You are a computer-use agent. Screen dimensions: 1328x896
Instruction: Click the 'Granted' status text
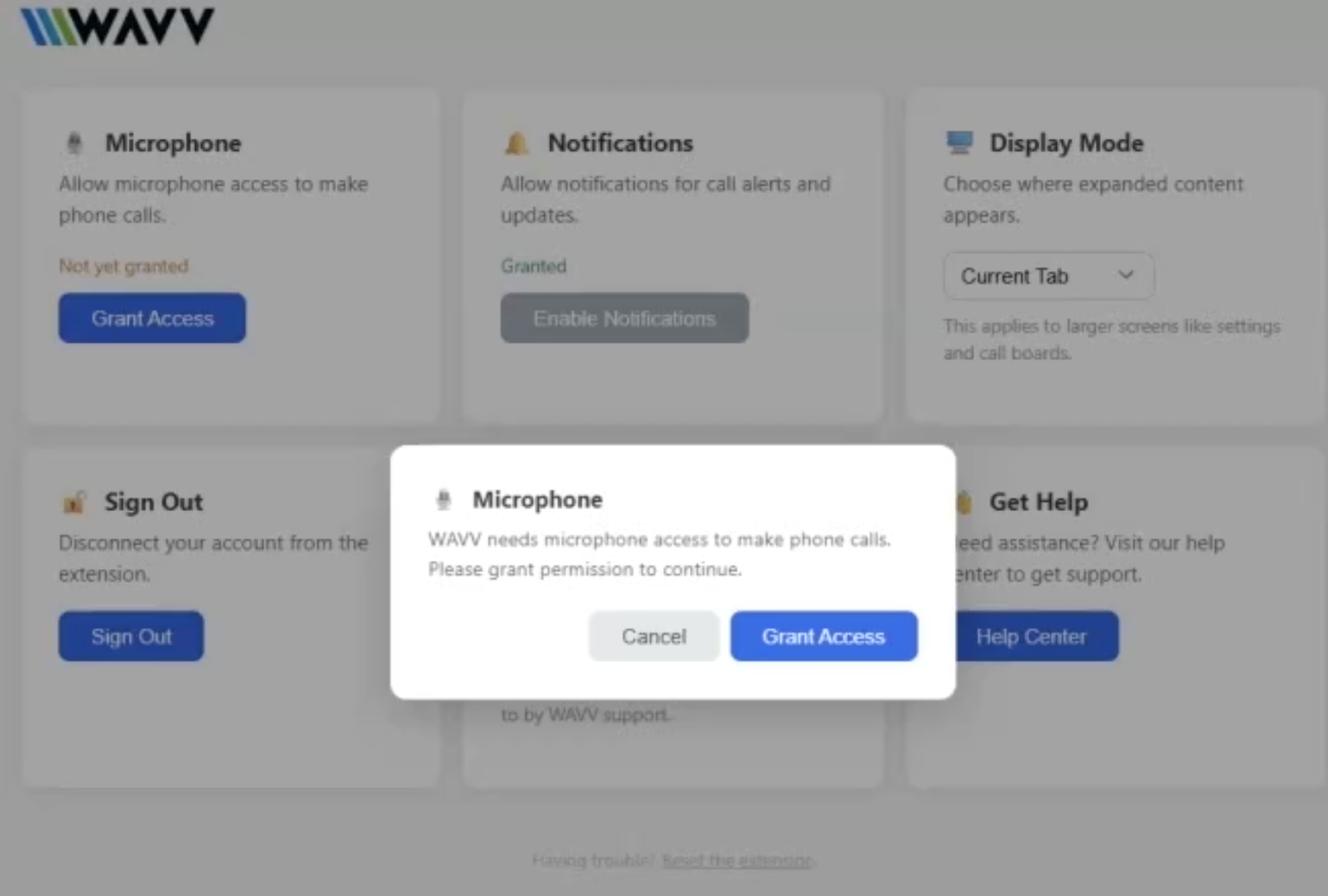coord(534,266)
